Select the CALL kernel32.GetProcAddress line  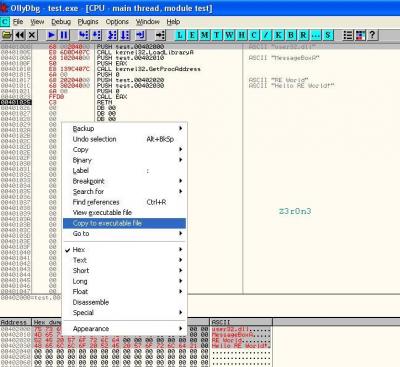tap(149, 69)
